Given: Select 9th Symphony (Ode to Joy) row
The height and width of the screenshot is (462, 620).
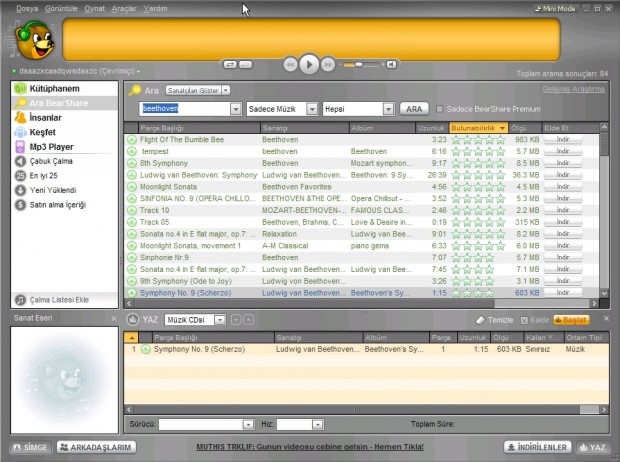Looking at the screenshot, I should click(362, 281).
